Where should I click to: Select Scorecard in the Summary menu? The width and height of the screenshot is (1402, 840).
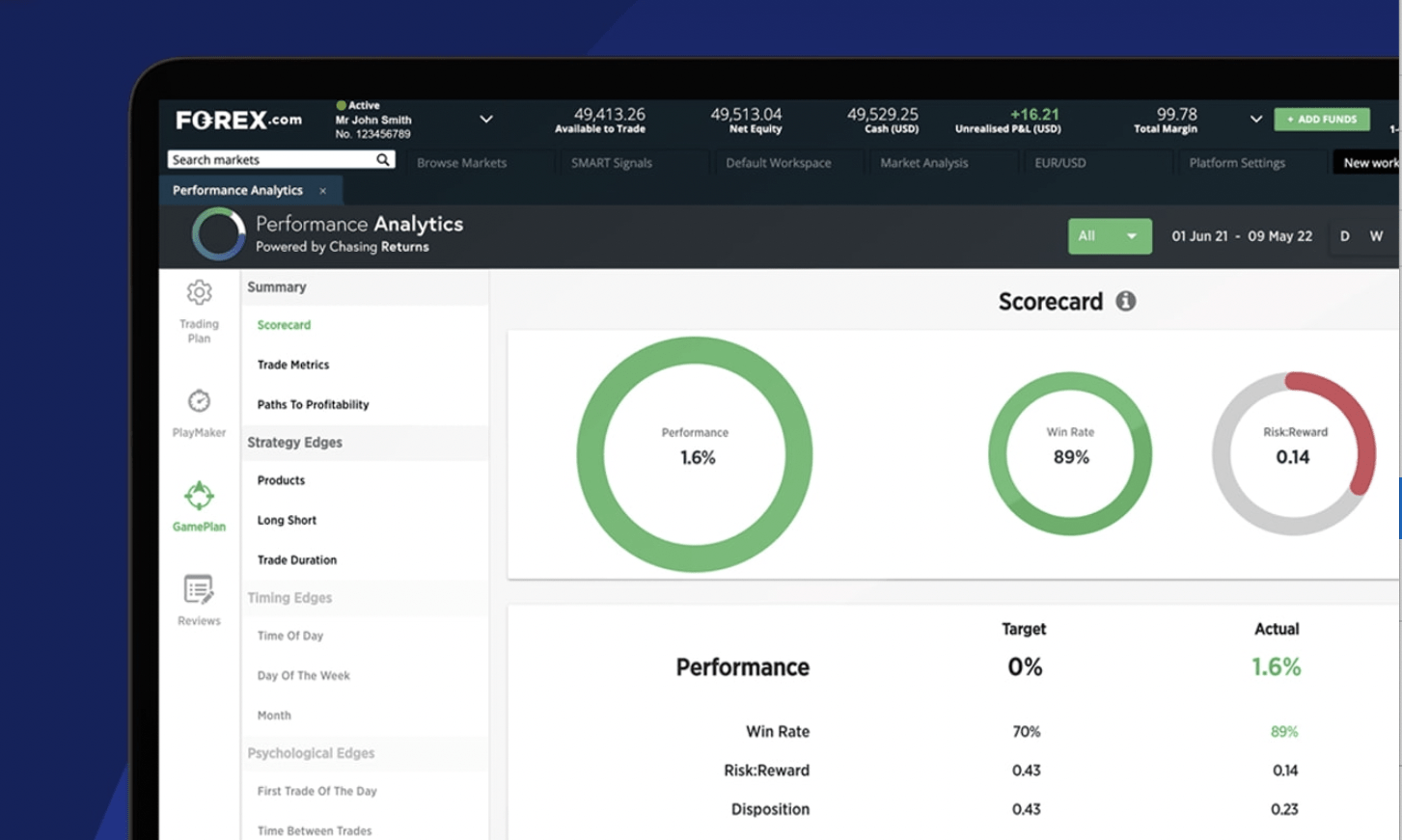(284, 325)
